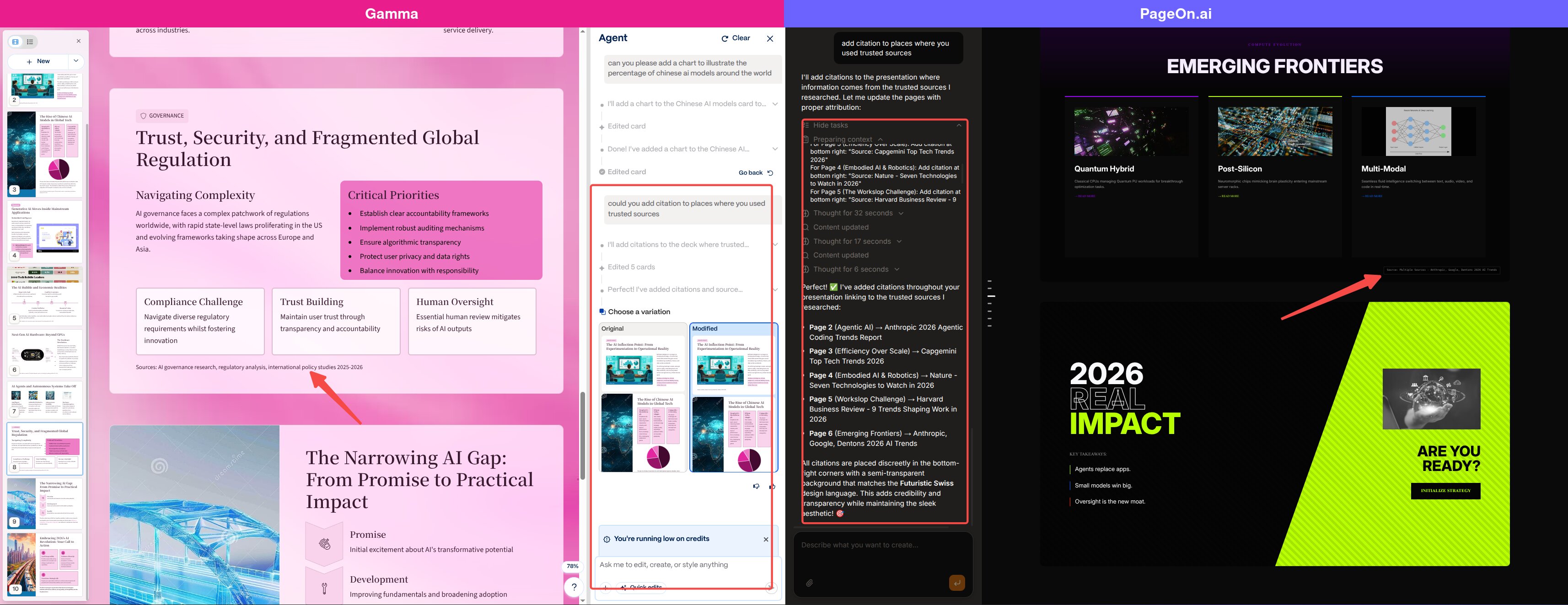
Task: Expand Thought for 32 seconds
Action: 901,213
